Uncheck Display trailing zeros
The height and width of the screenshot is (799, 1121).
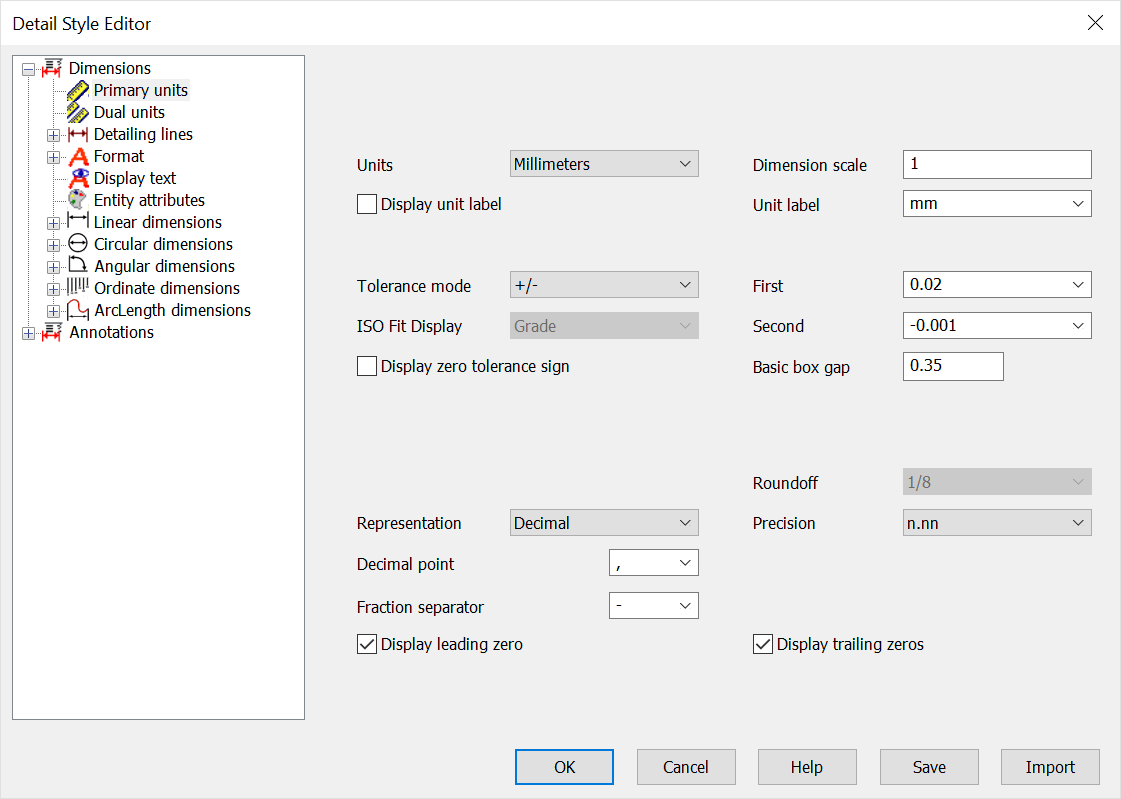[763, 644]
